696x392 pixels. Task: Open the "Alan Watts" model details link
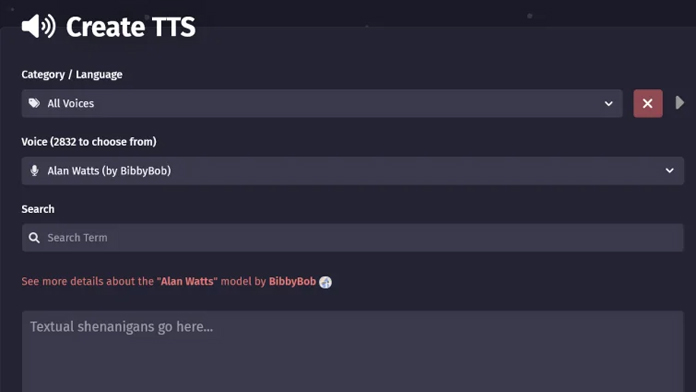pos(187,281)
